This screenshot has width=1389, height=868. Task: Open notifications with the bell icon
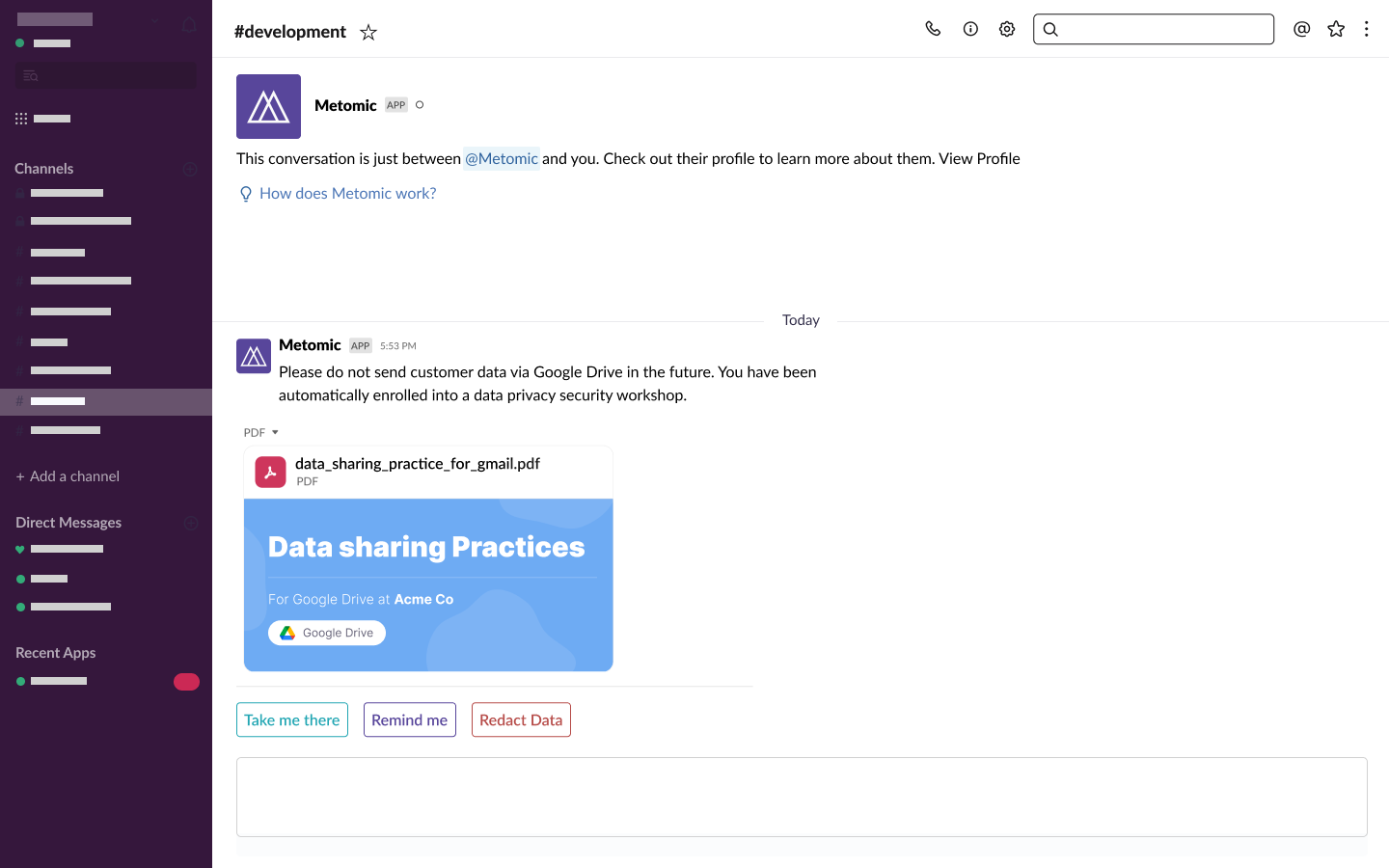[x=189, y=24]
